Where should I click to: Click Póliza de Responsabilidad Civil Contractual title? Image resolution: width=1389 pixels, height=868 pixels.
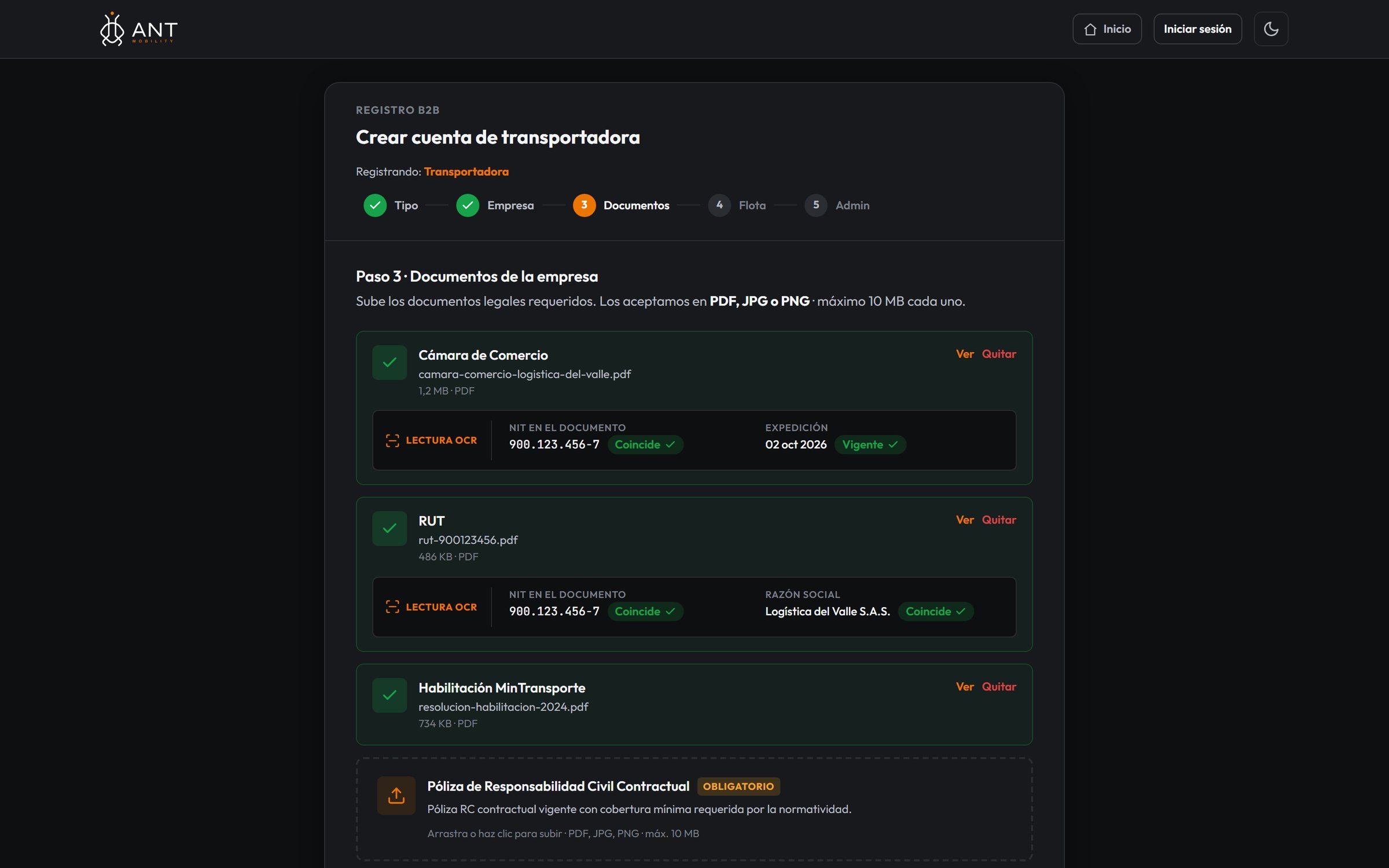[558, 786]
